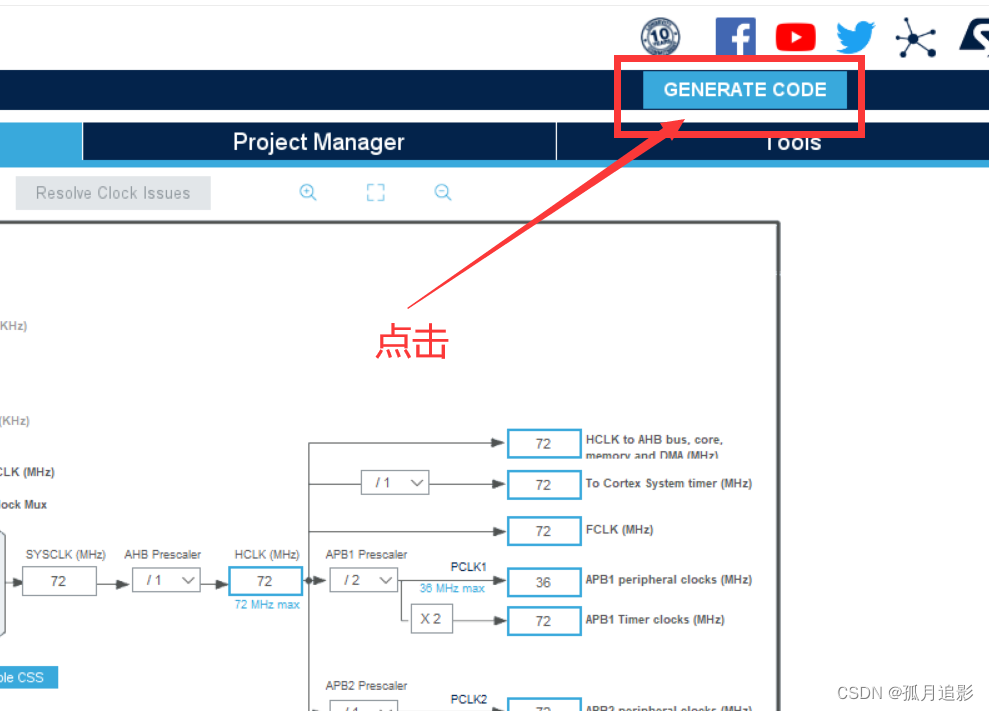Open the YouTube icon link
989x711 pixels.
[795, 37]
